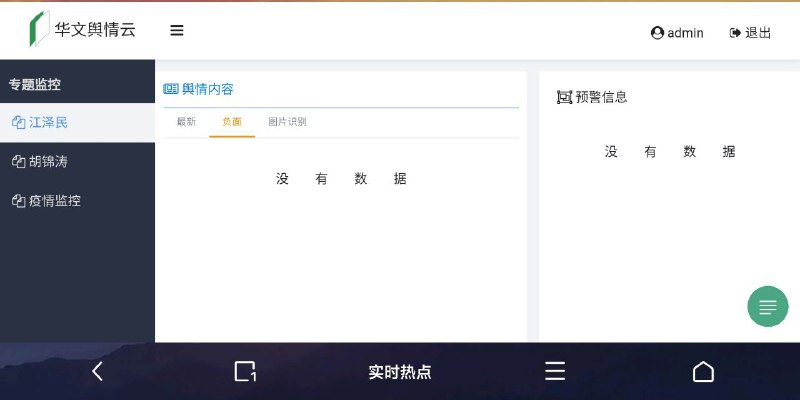Open the 疫情监控 topic

(x=78, y=201)
